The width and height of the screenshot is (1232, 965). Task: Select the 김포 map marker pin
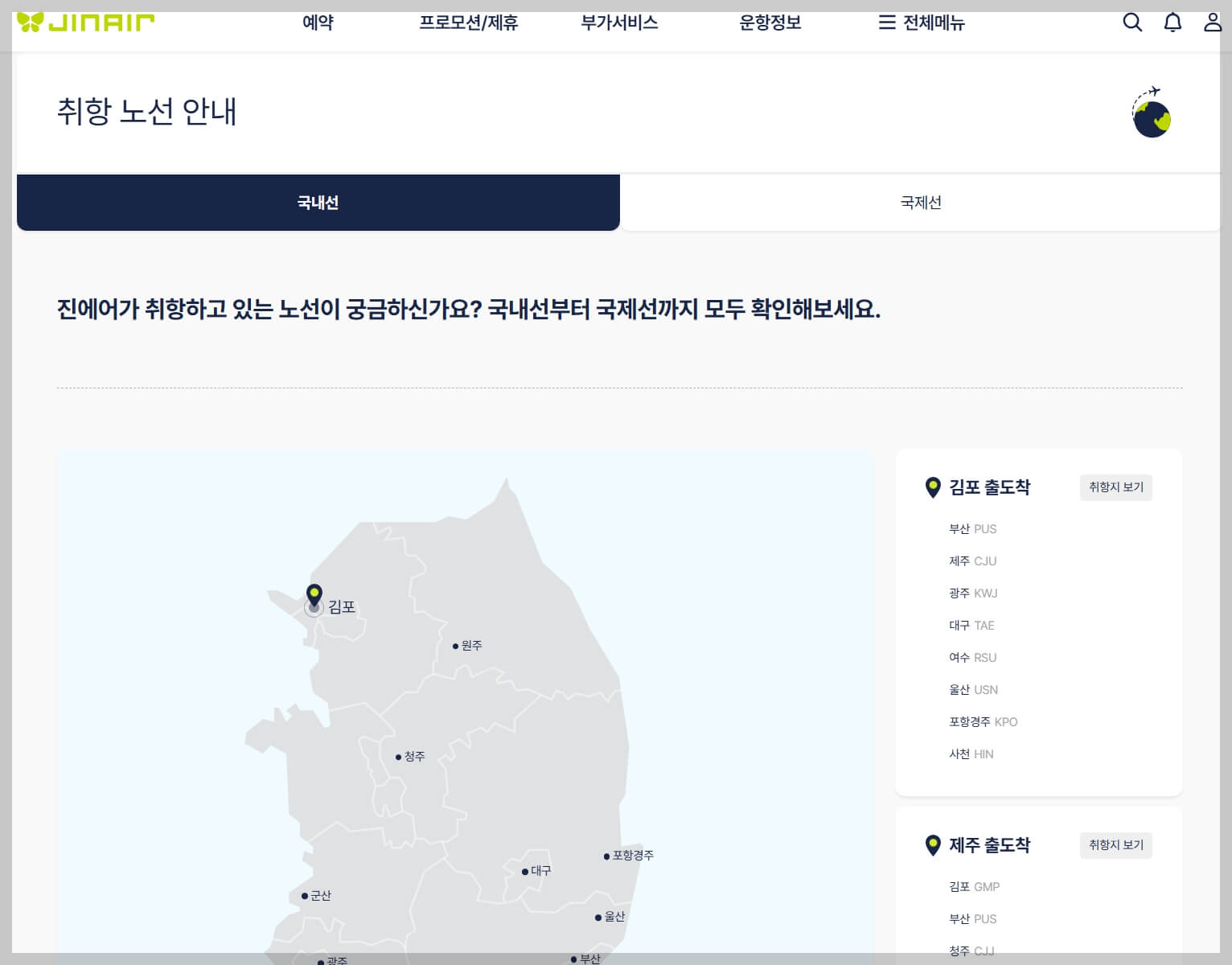coord(314,595)
